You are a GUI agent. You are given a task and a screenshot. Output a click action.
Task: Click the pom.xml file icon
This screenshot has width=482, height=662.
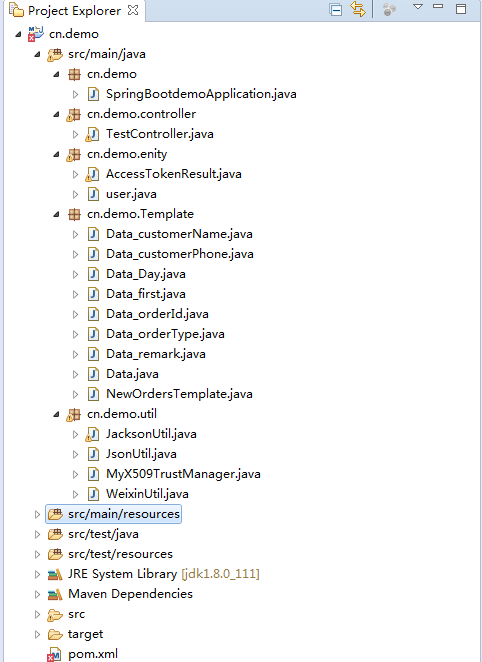[x=54, y=654]
